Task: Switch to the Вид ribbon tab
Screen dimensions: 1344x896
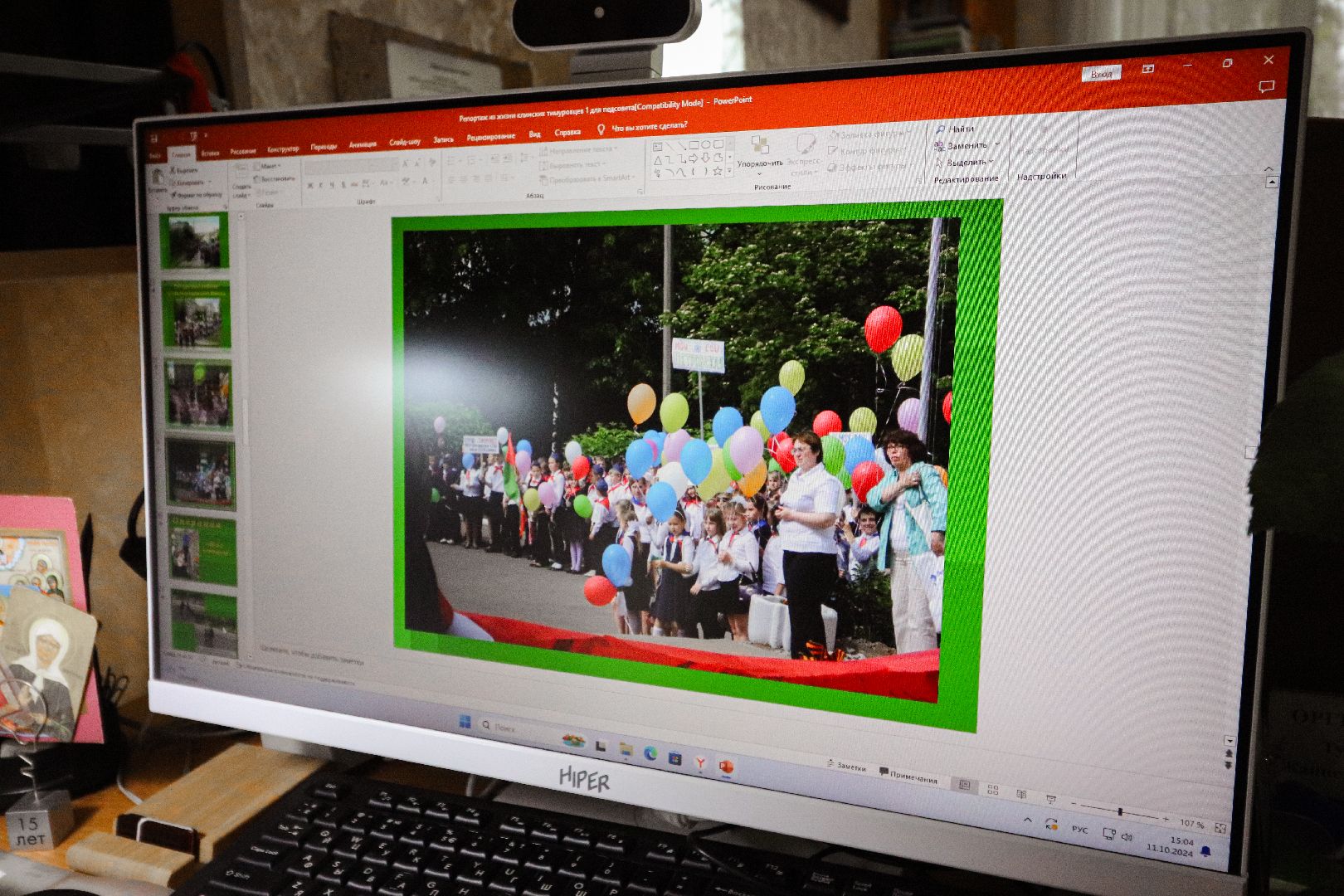Action: tap(534, 134)
